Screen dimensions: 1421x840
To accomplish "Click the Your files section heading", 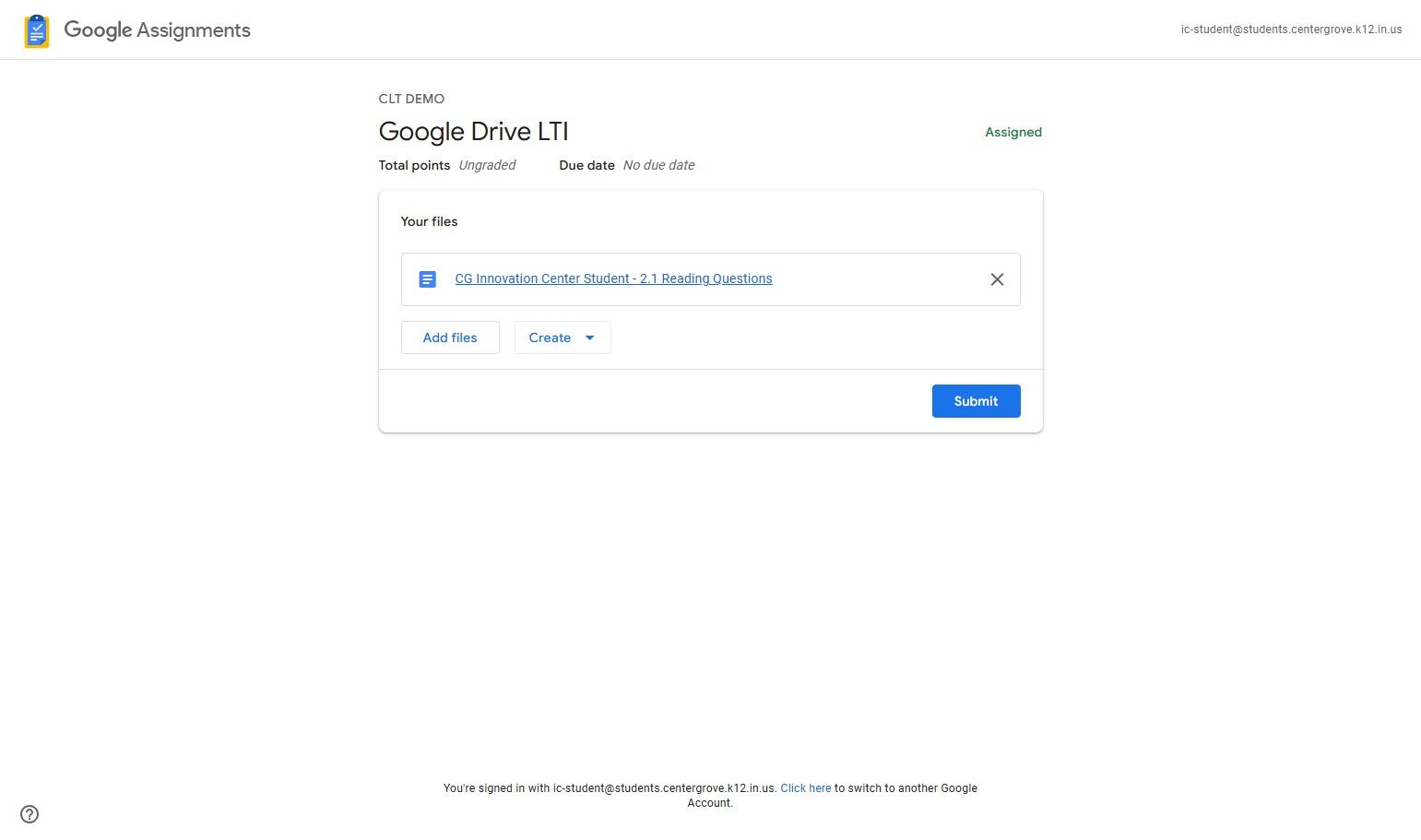I will click(429, 221).
